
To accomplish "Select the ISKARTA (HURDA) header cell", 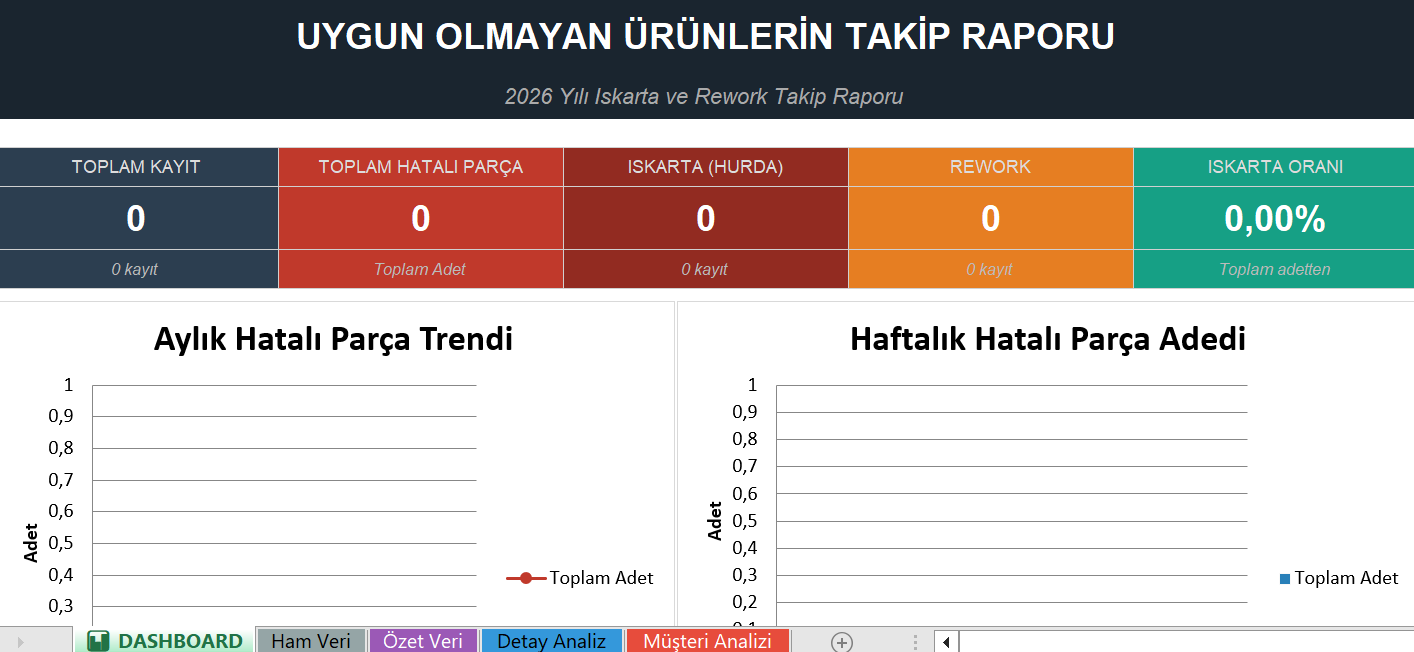I will click(x=706, y=167).
